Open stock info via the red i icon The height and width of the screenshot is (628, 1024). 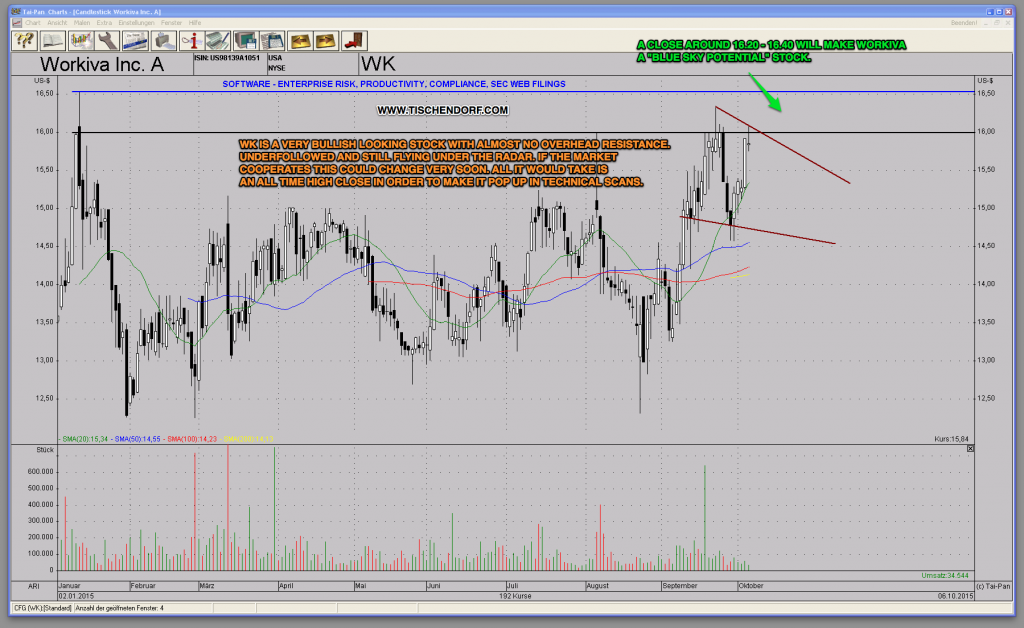(x=191, y=40)
